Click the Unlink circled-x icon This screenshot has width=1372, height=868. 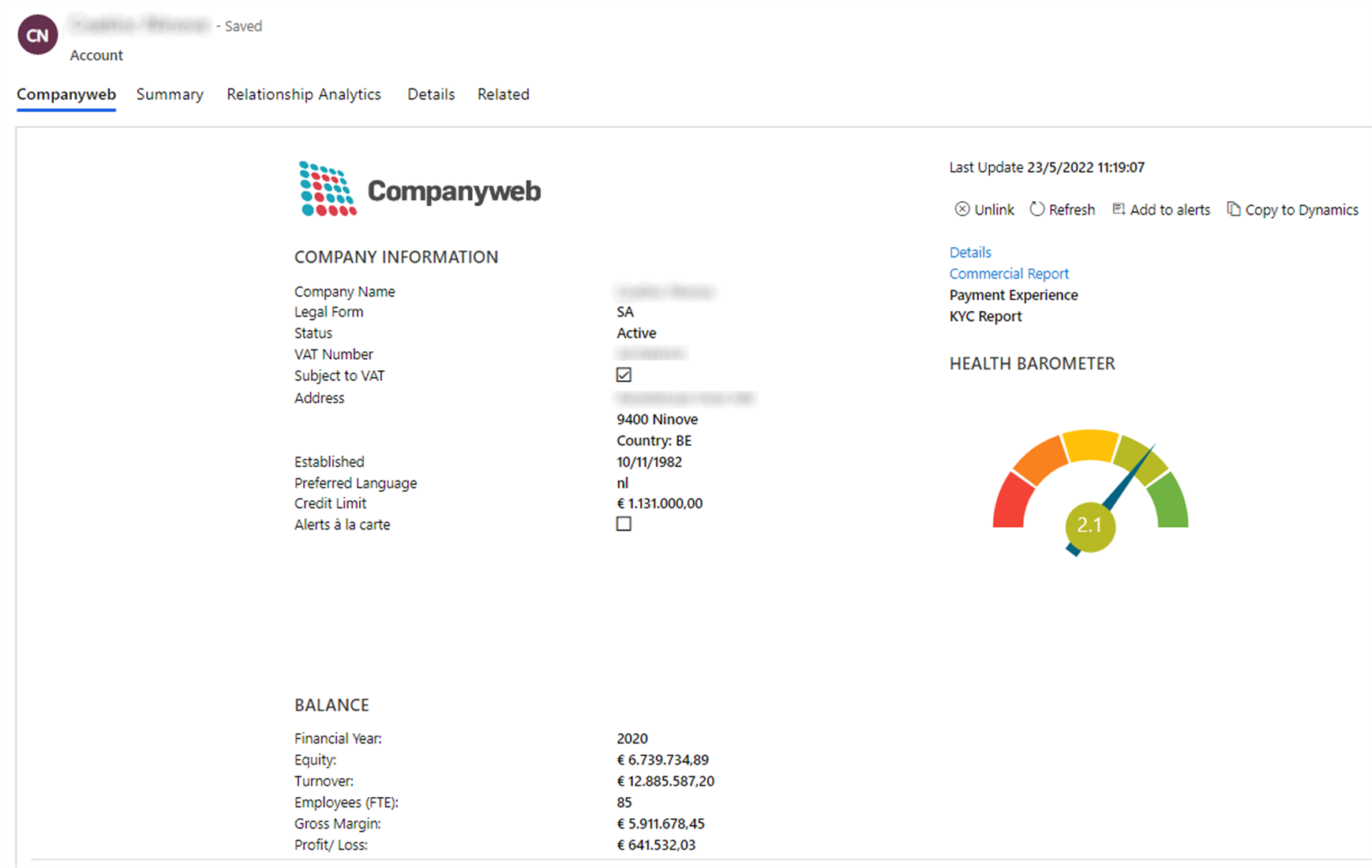coord(962,209)
